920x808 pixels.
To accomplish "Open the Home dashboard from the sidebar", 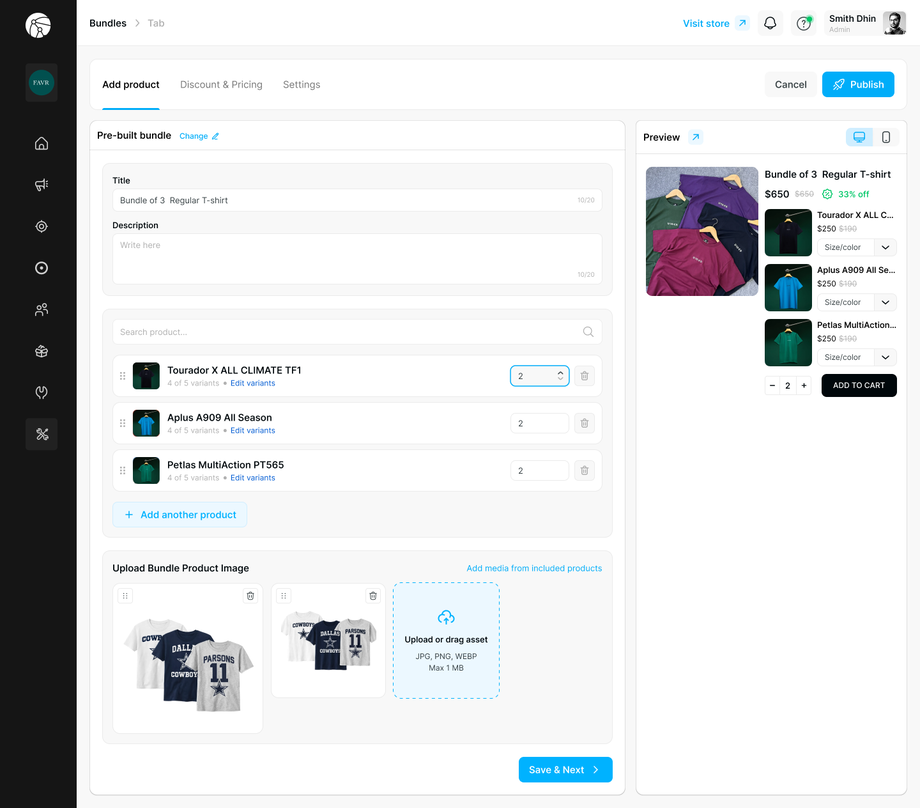I will [41, 143].
